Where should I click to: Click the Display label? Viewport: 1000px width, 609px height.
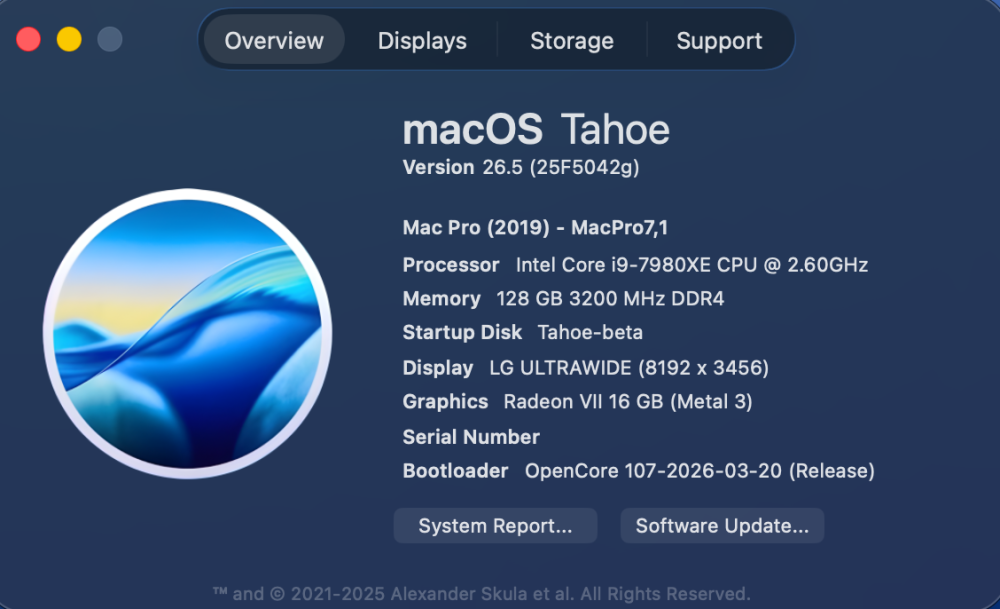point(438,368)
